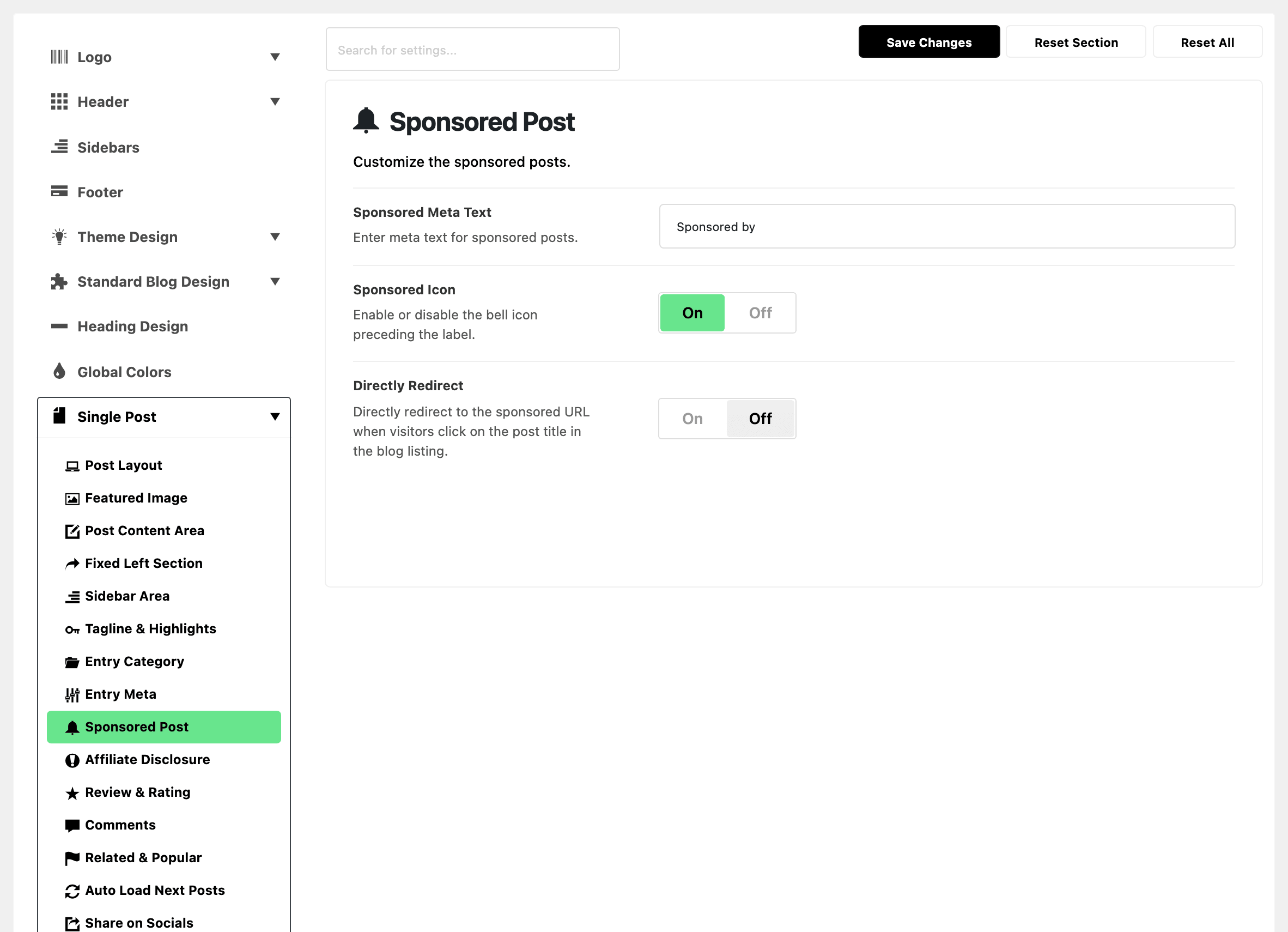Viewport: 1288px width, 932px height.
Task: Collapse the Single Post arrow
Action: tap(275, 417)
